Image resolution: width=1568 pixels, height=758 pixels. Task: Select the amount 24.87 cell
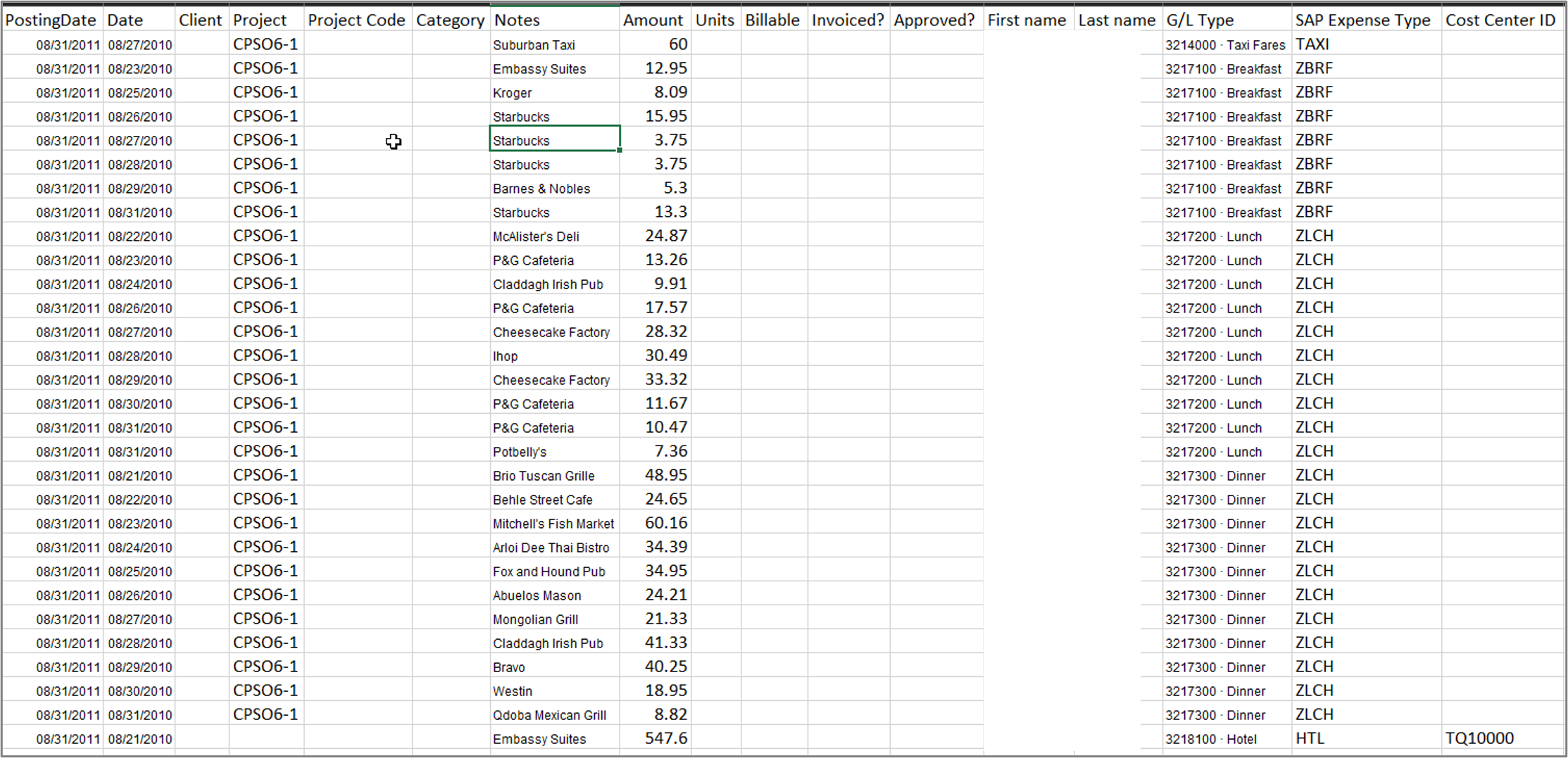click(656, 236)
